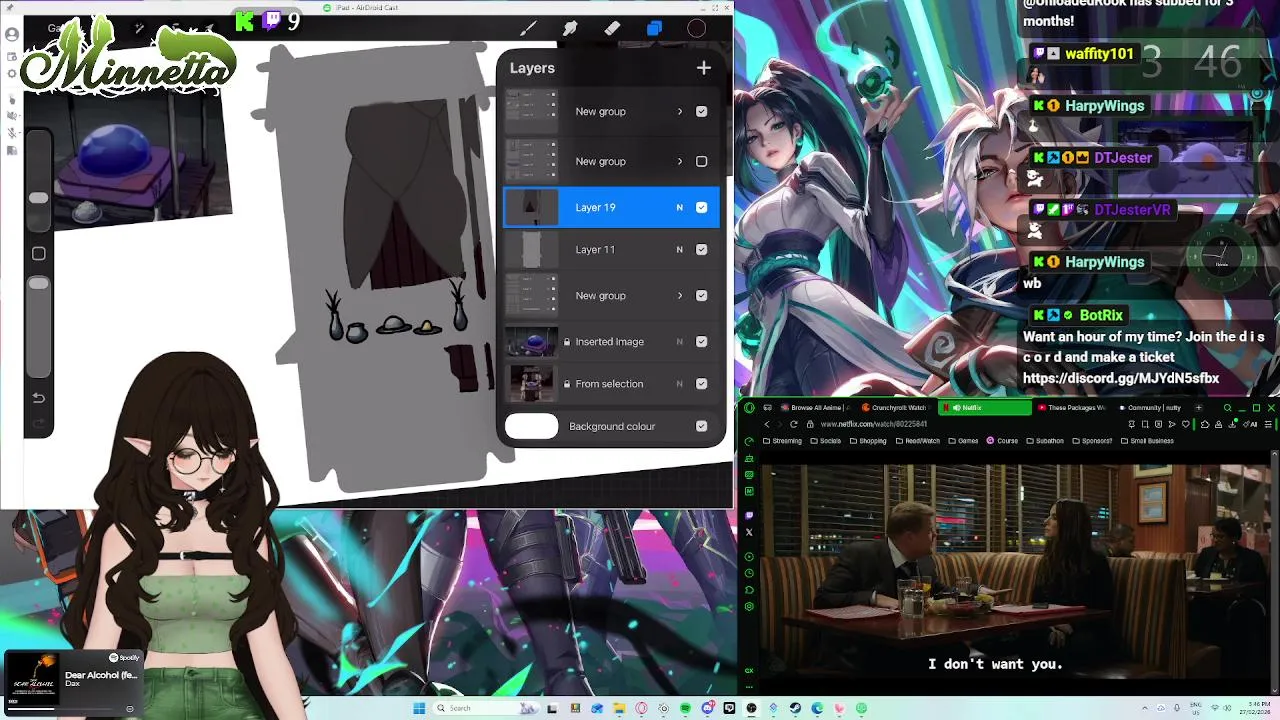The width and height of the screenshot is (1280, 720).
Task: Toggle Layer 11 visibility checkbox
Action: pyautogui.click(x=701, y=249)
